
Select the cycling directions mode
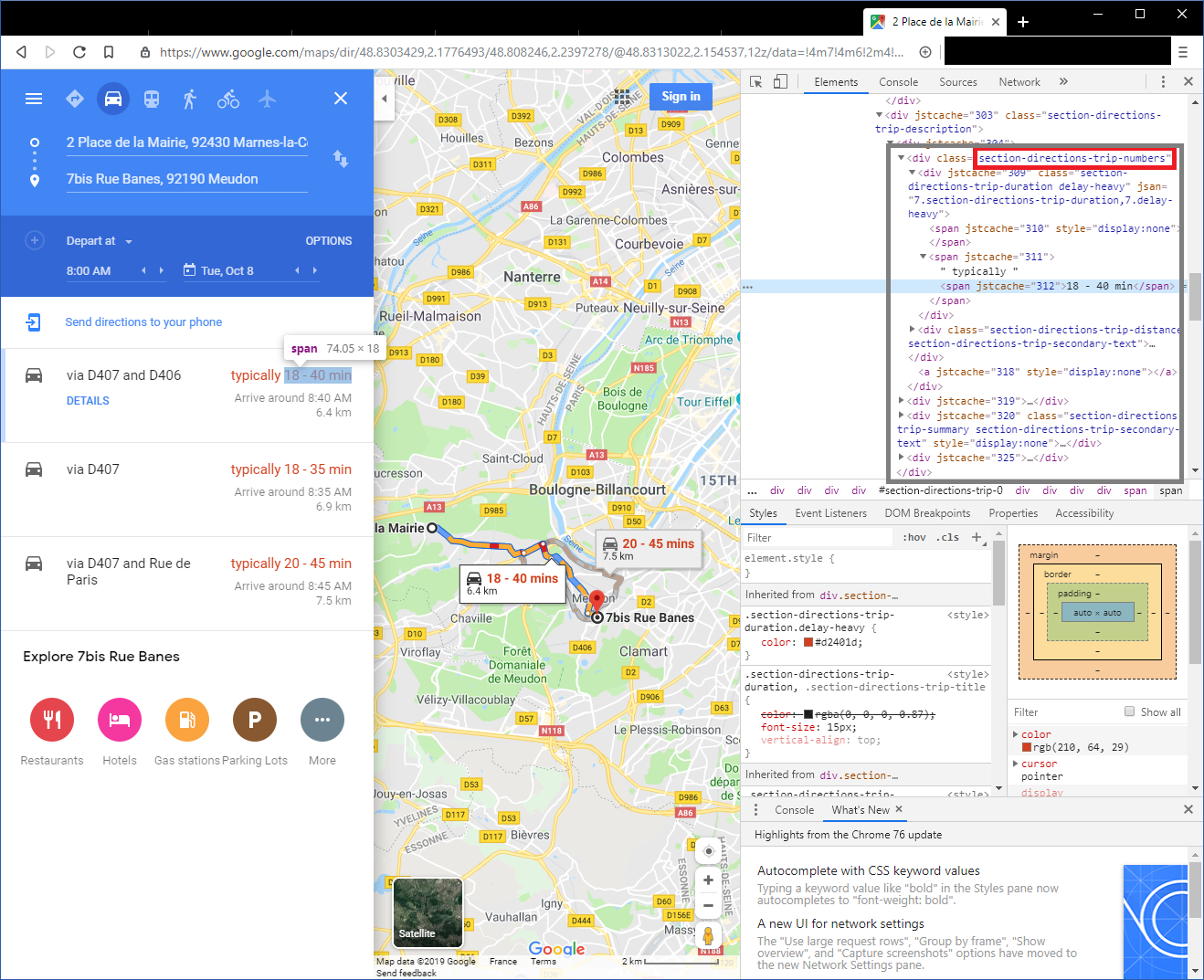pyautogui.click(x=227, y=98)
